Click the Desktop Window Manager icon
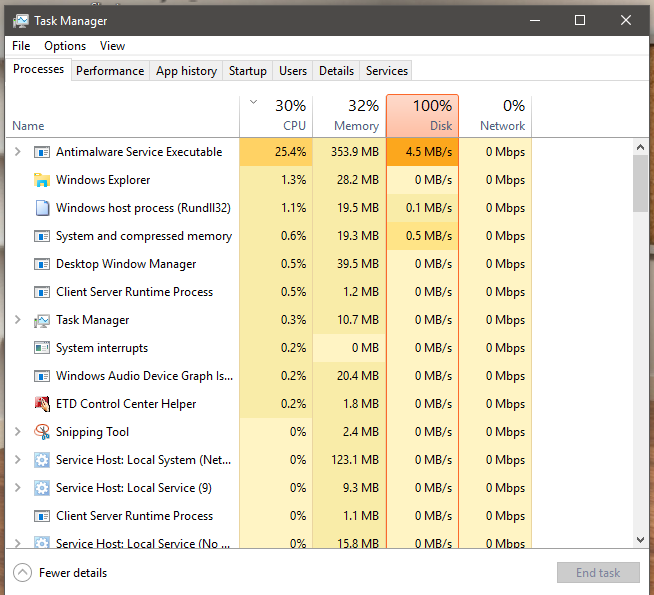The height and width of the screenshot is (595, 654). [x=42, y=264]
